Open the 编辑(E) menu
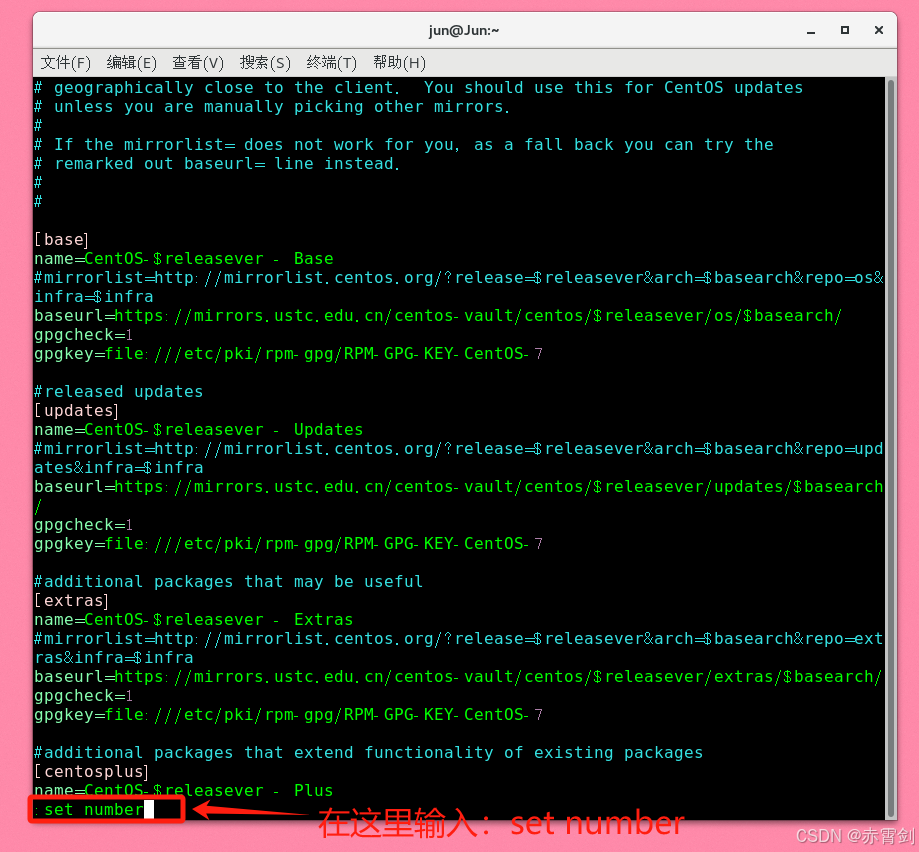 coord(131,63)
